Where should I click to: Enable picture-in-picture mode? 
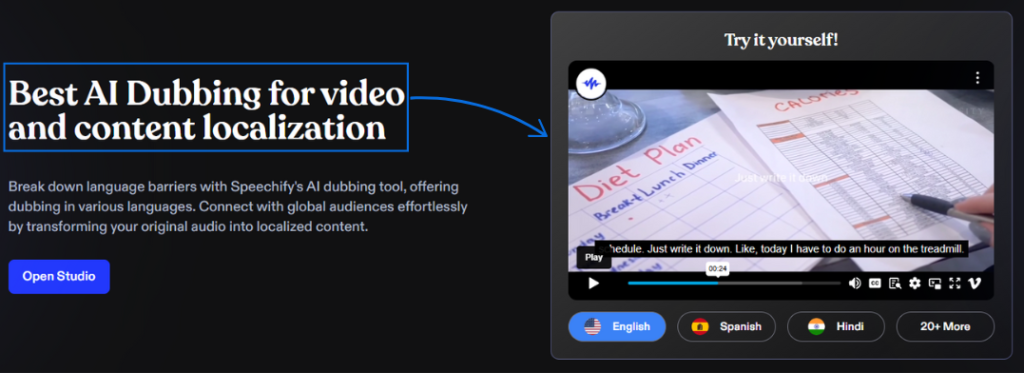pos(935,284)
